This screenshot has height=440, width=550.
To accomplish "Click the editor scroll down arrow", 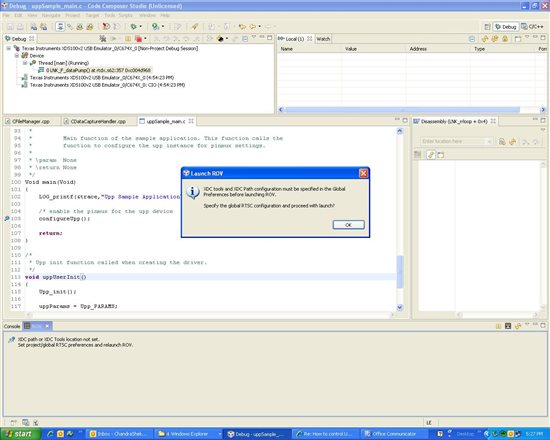I will (400, 307).
